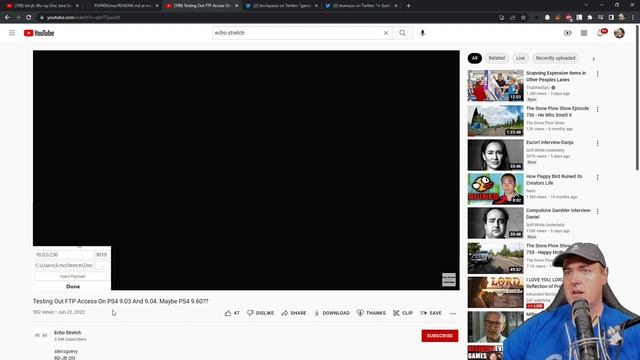
Task: Select the 'All' filter chip
Action: pos(474,58)
